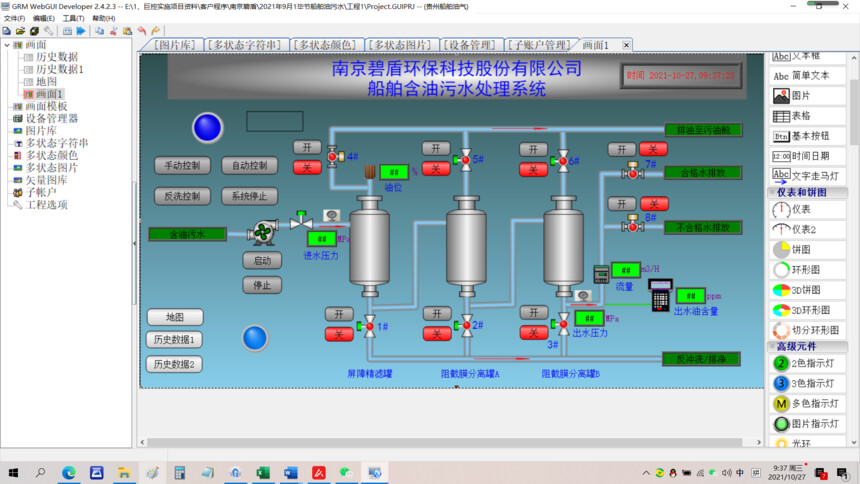Click the 反洗控制 button on canvas
This screenshot has width=860, height=484.
182,196
